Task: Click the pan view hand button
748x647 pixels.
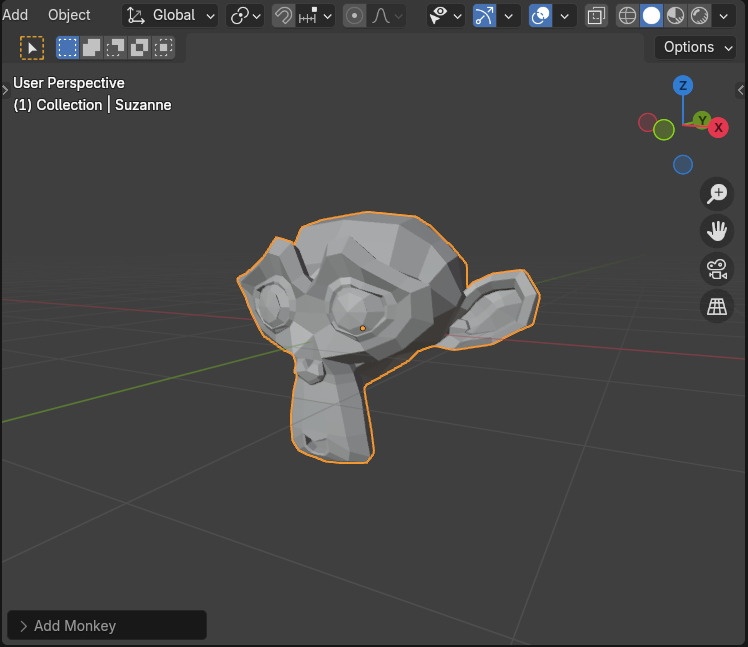Action: click(717, 231)
